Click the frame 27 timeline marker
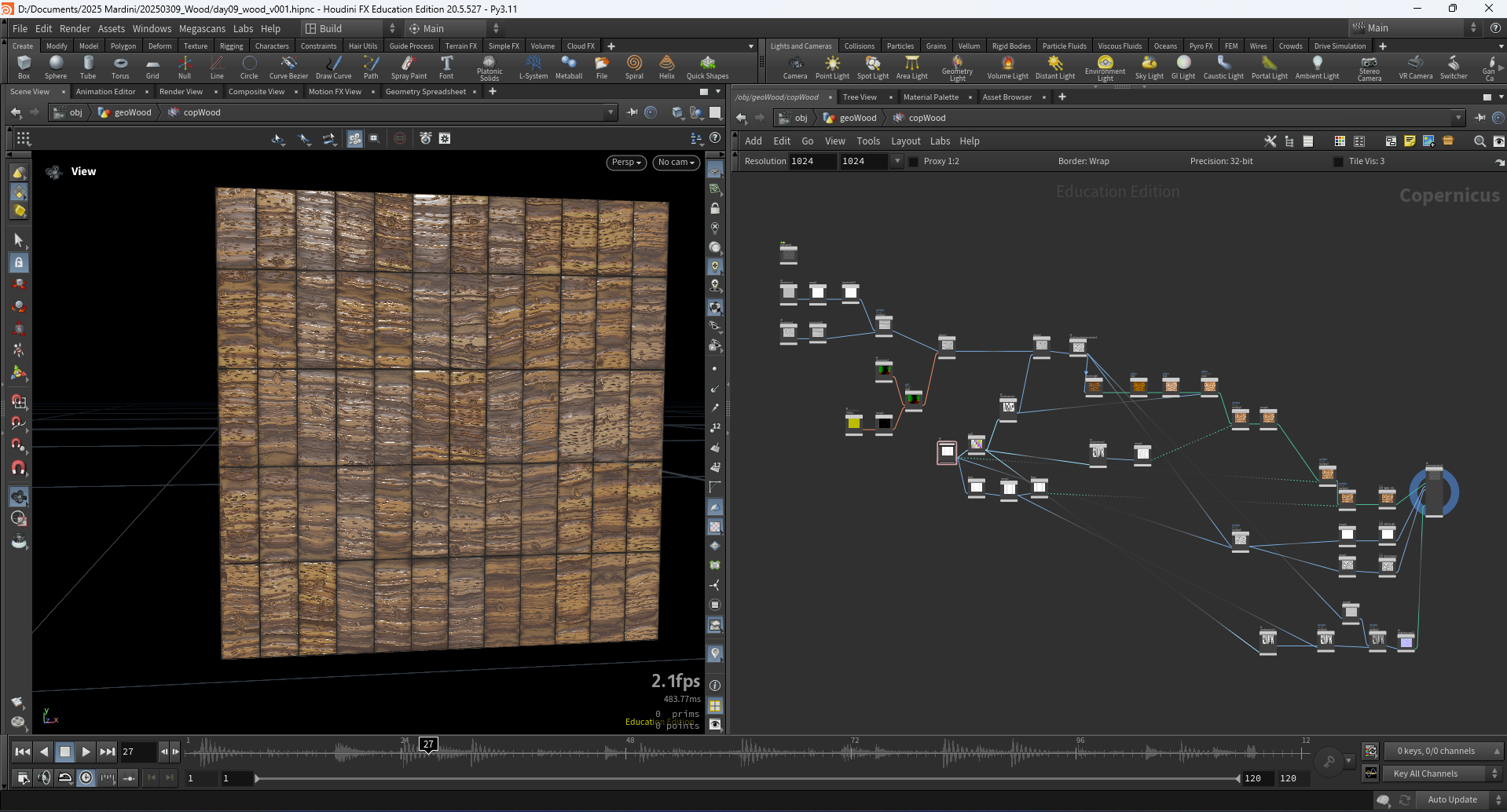Screen dimensions: 1507x812 (427, 744)
